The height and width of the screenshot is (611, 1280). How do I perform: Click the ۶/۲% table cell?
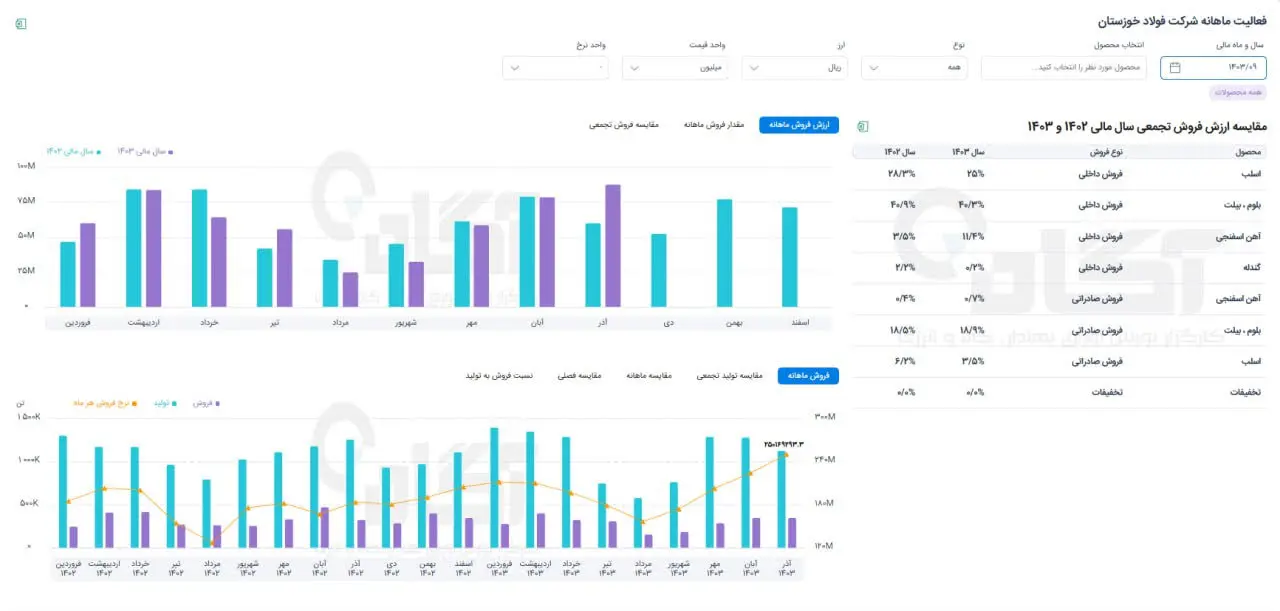903,361
